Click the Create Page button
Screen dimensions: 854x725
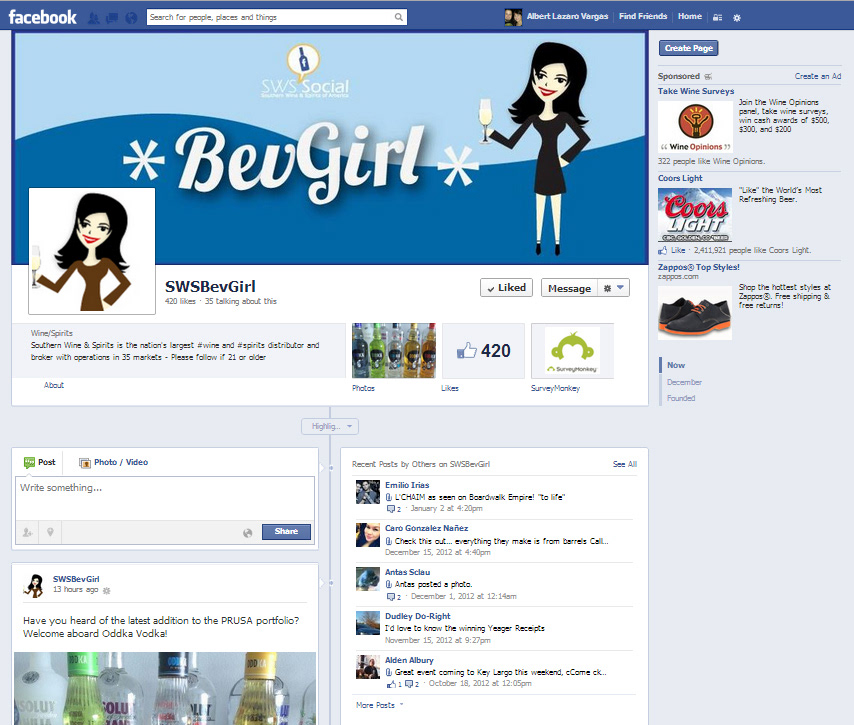[688, 48]
